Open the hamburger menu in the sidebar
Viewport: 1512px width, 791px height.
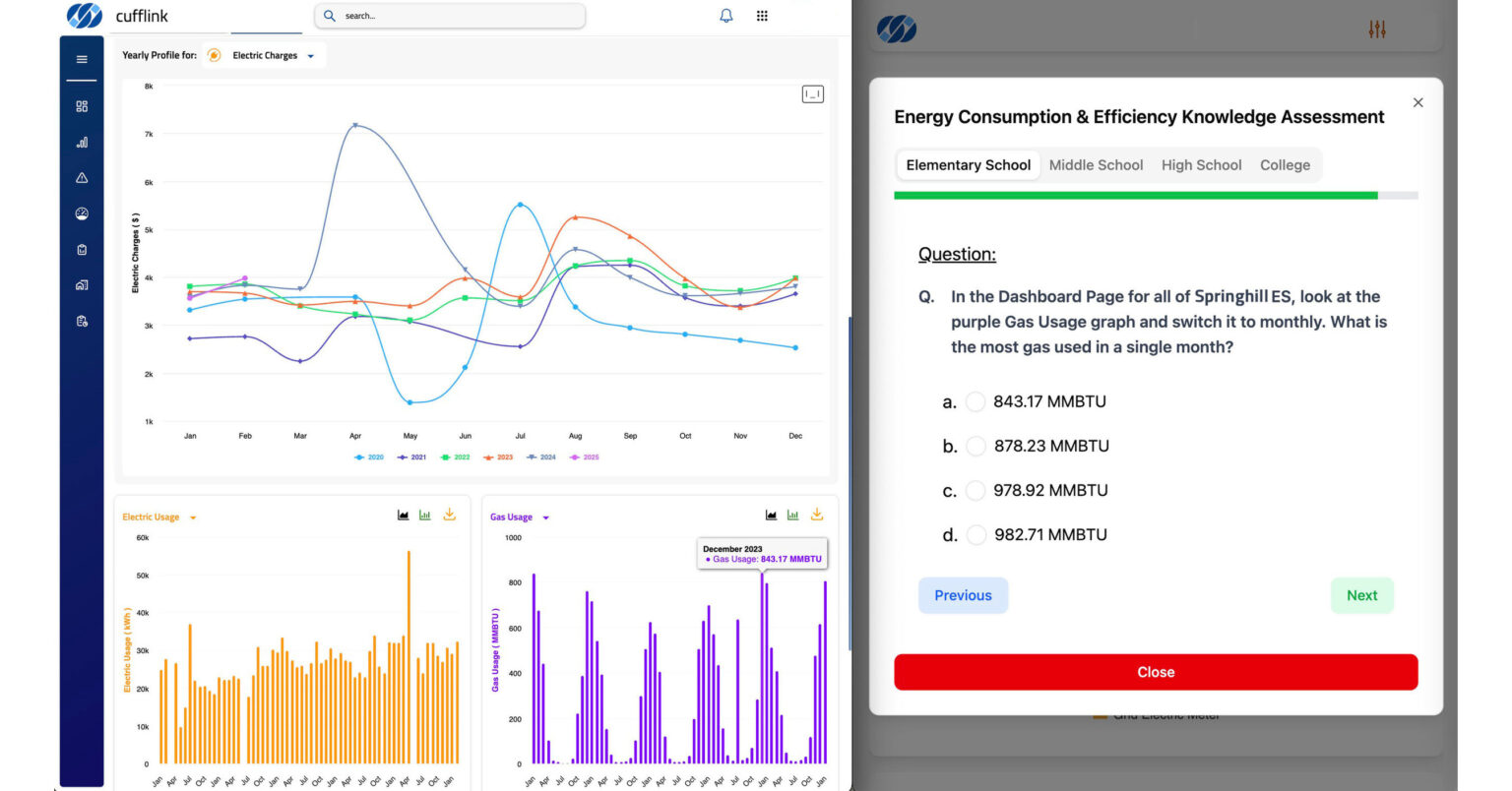pos(82,59)
